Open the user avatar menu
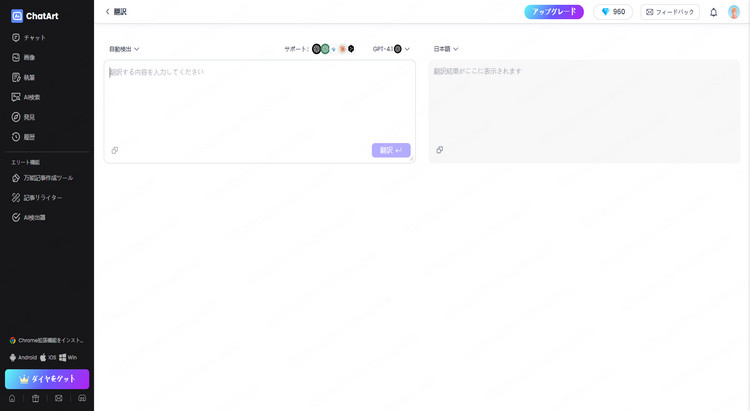The width and height of the screenshot is (750, 411). pos(734,12)
